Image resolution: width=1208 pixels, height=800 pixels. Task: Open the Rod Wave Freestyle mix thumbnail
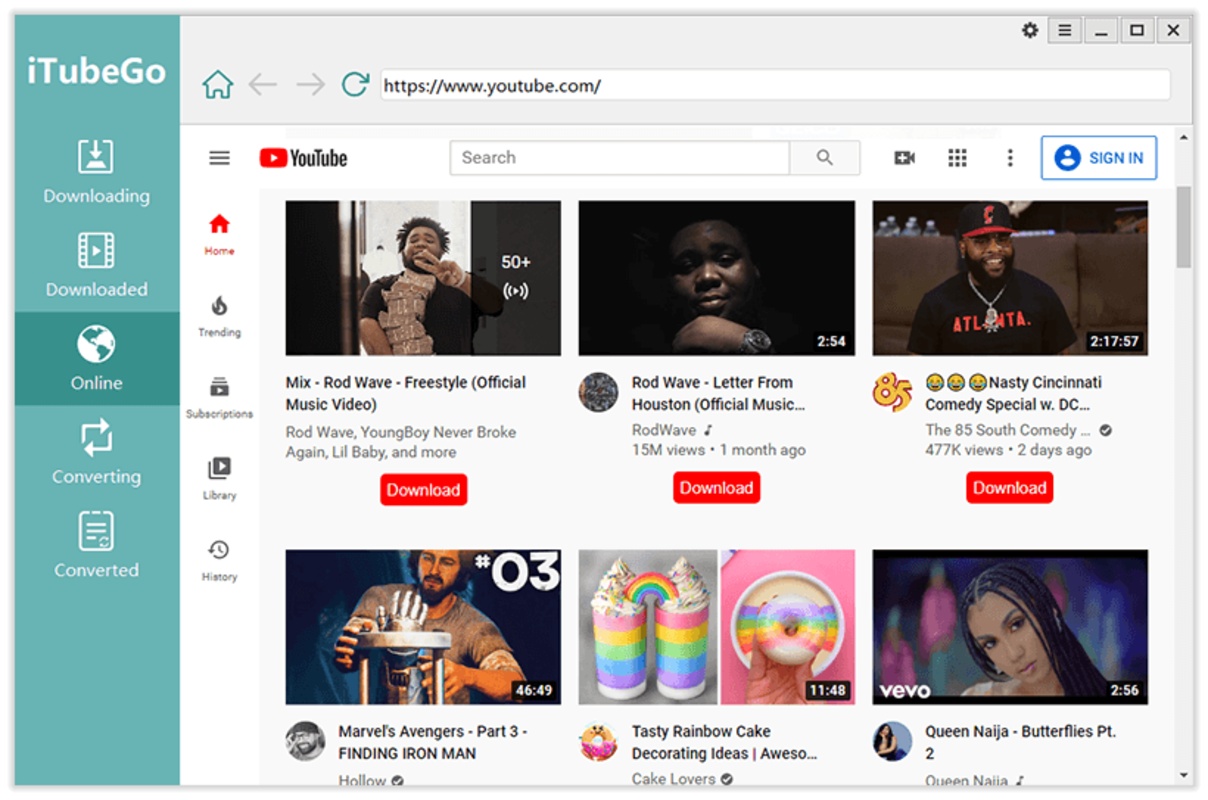point(423,278)
